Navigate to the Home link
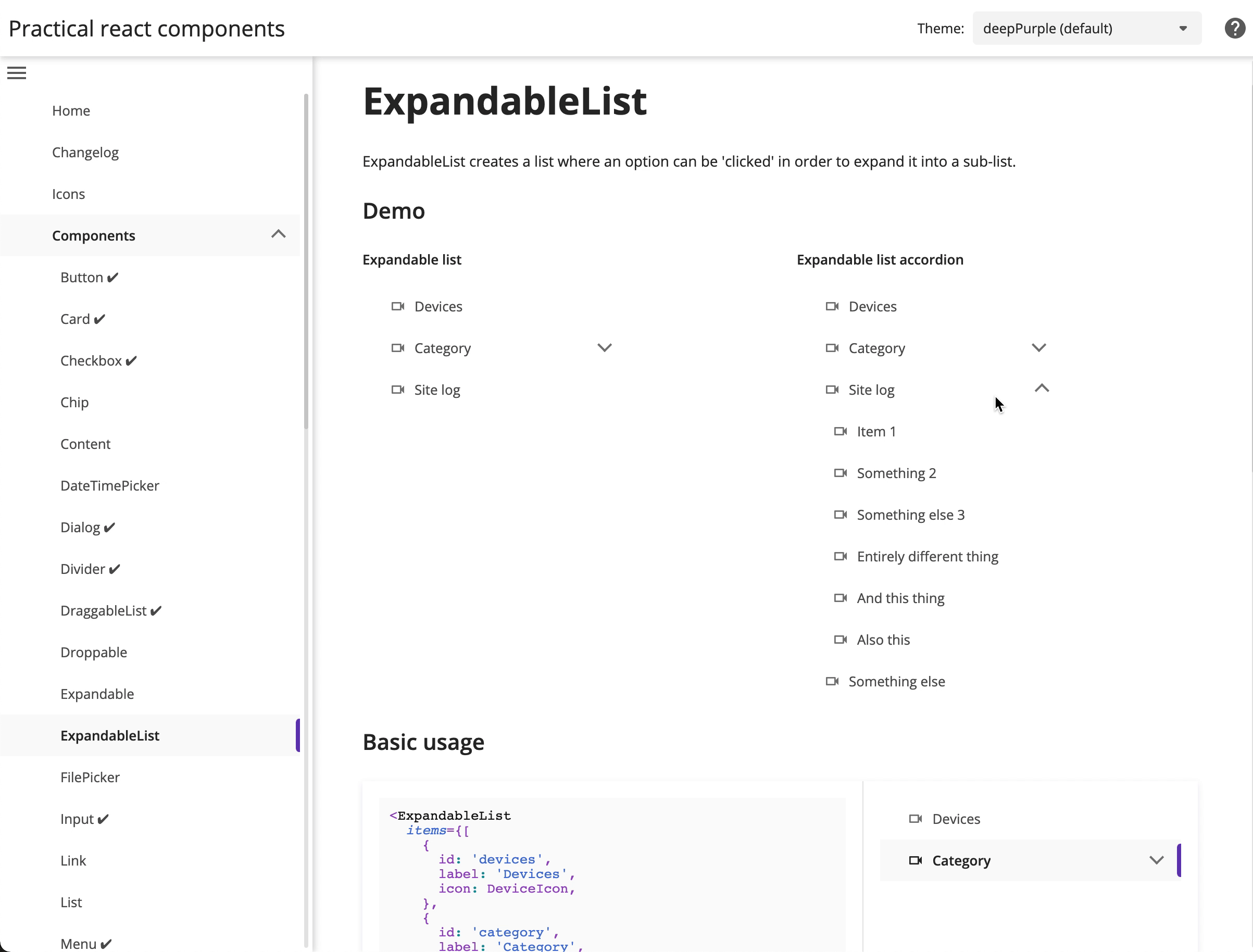Image resolution: width=1253 pixels, height=952 pixels. (71, 110)
